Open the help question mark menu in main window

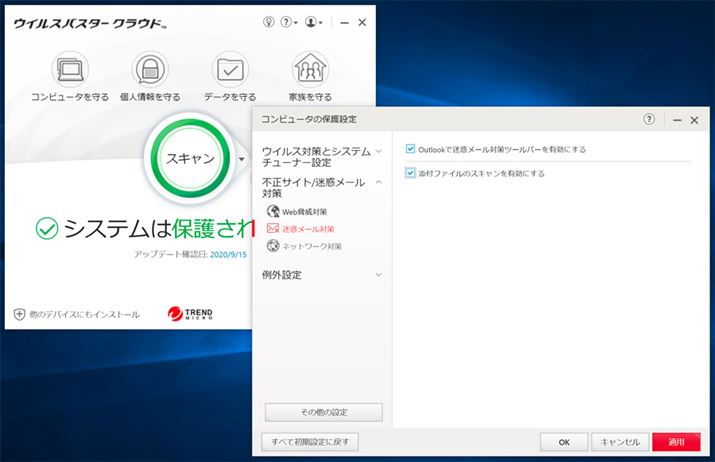pyautogui.click(x=288, y=22)
